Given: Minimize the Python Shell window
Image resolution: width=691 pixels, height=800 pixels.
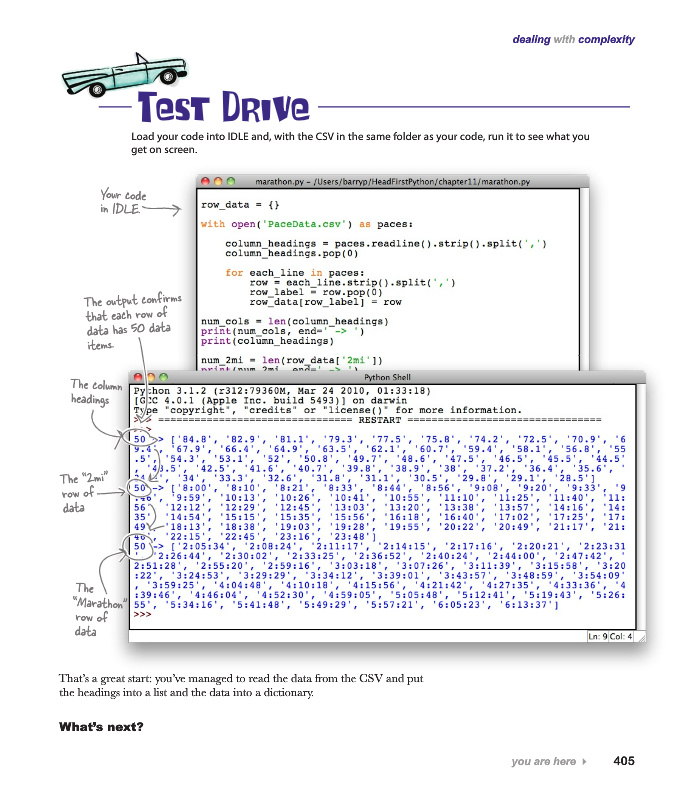Looking at the screenshot, I should click(x=150, y=377).
